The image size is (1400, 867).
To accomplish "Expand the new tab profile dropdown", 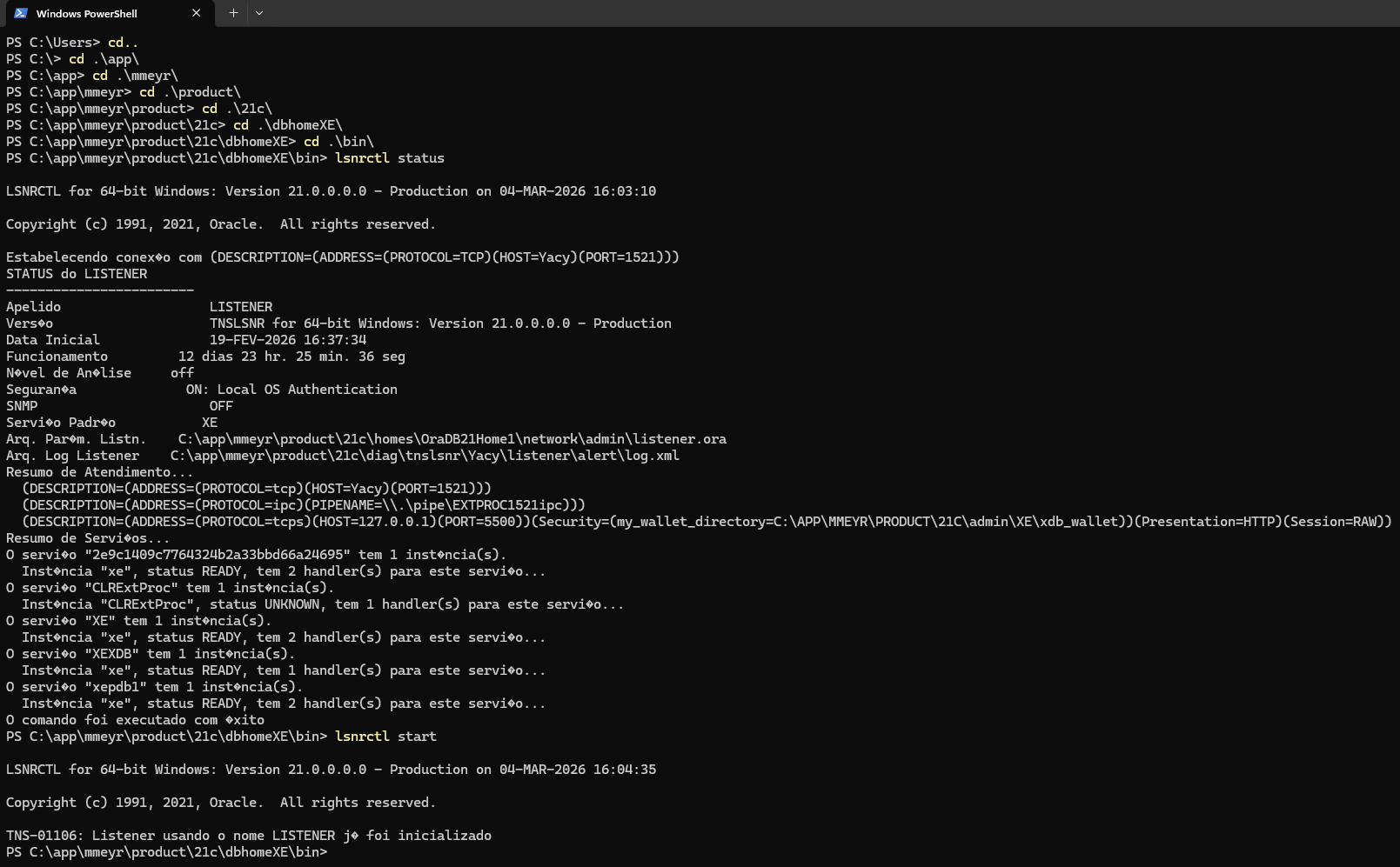I will tap(259, 13).
